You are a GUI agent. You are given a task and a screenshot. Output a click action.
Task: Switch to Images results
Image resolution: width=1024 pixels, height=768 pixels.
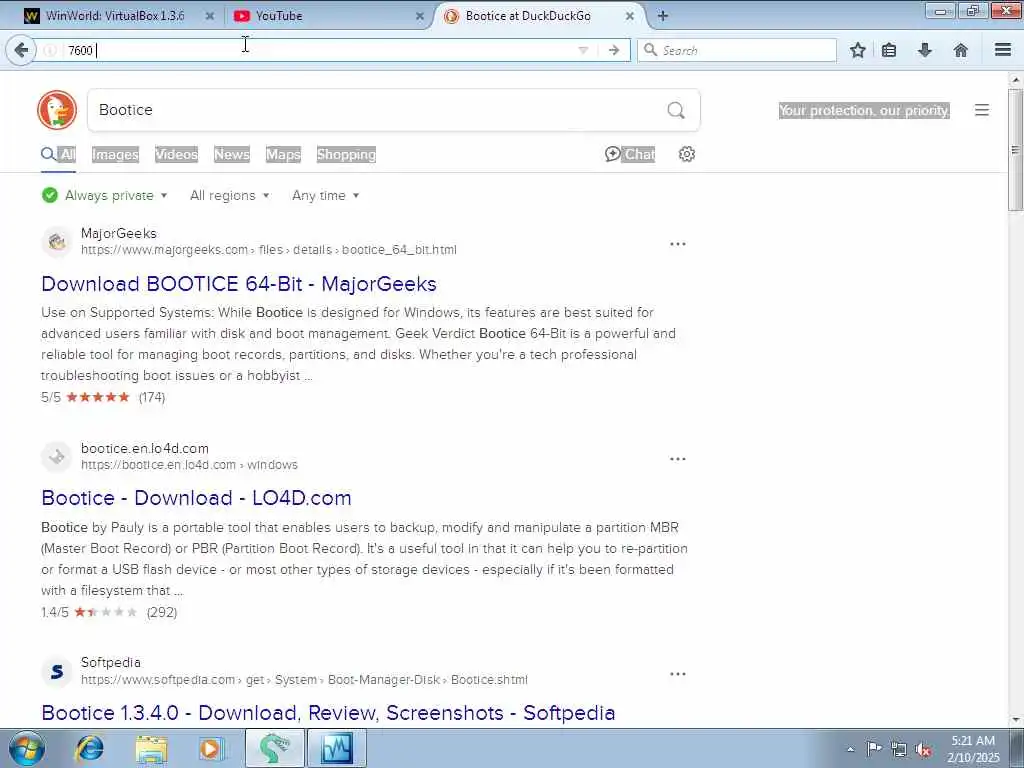click(115, 154)
